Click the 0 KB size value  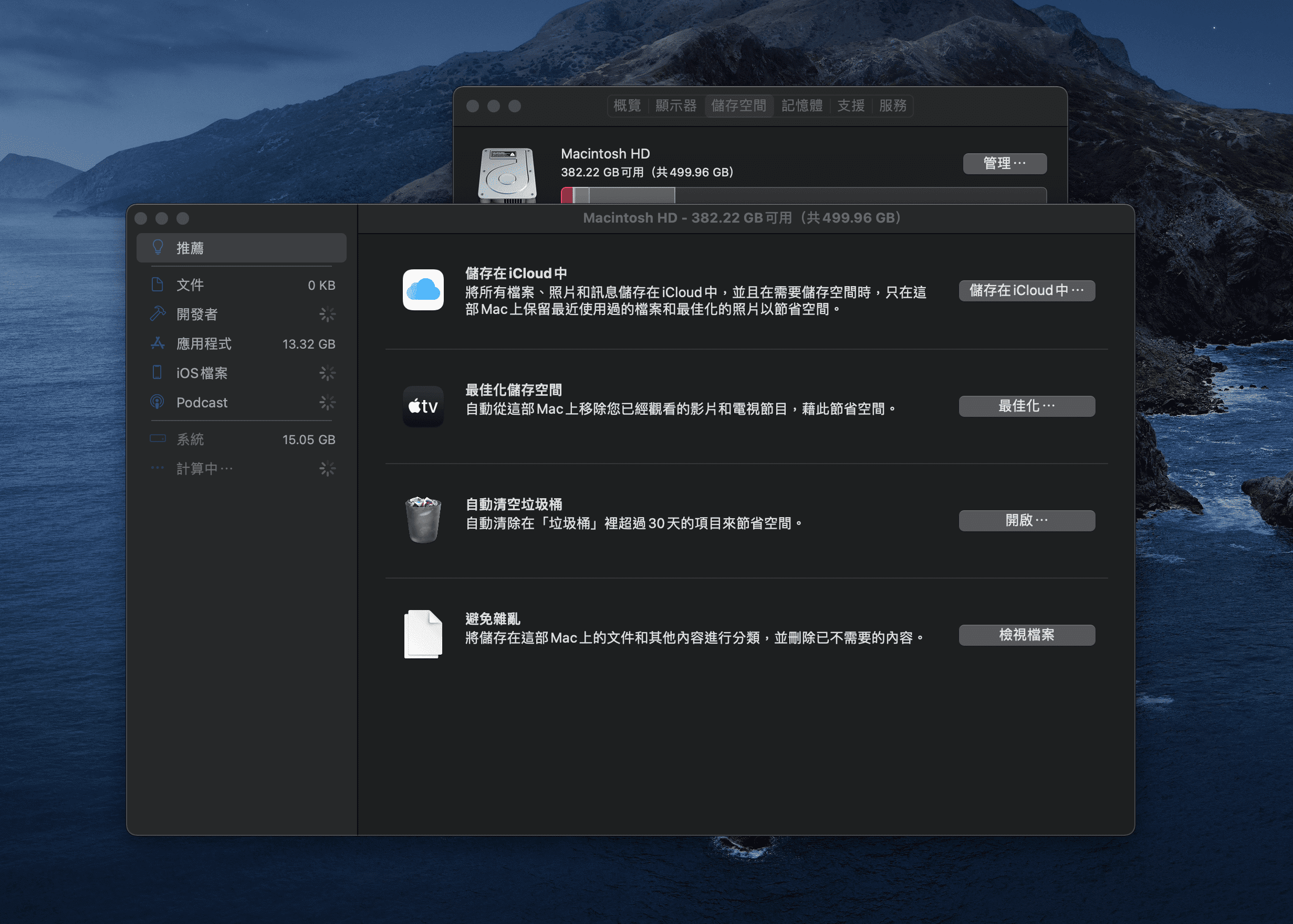pyautogui.click(x=321, y=285)
